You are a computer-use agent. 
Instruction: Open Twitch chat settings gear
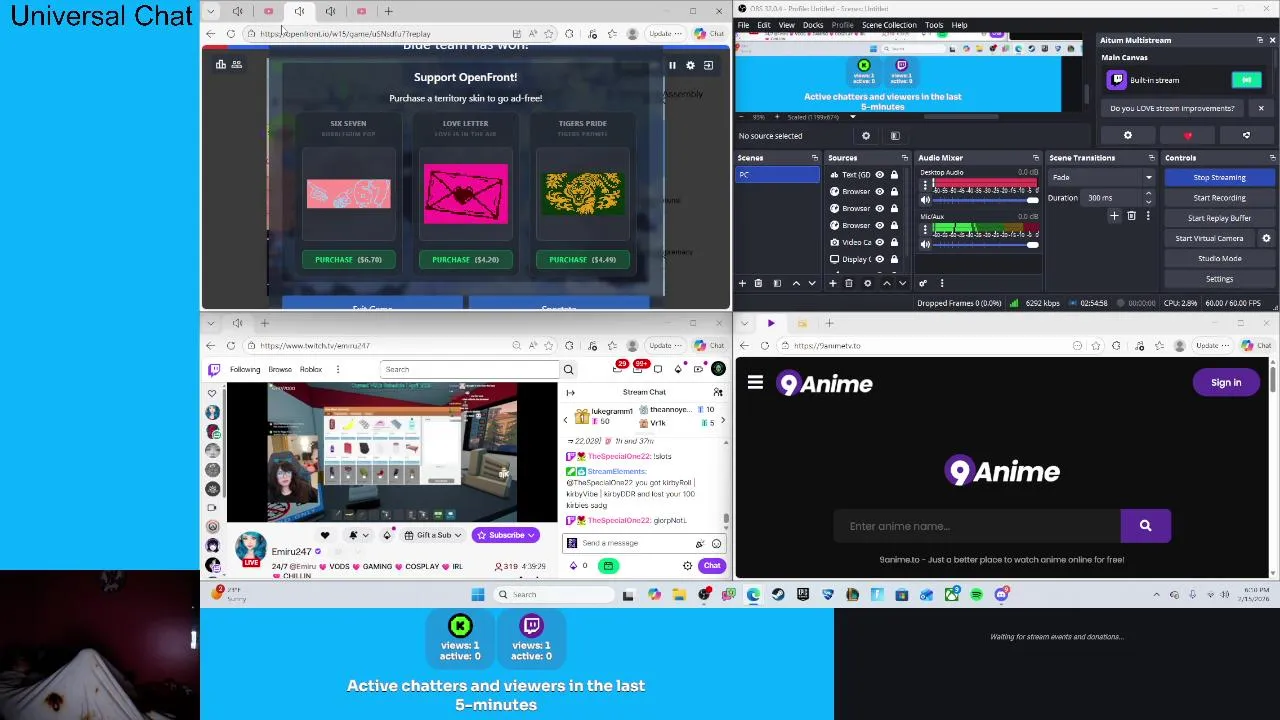(x=687, y=567)
